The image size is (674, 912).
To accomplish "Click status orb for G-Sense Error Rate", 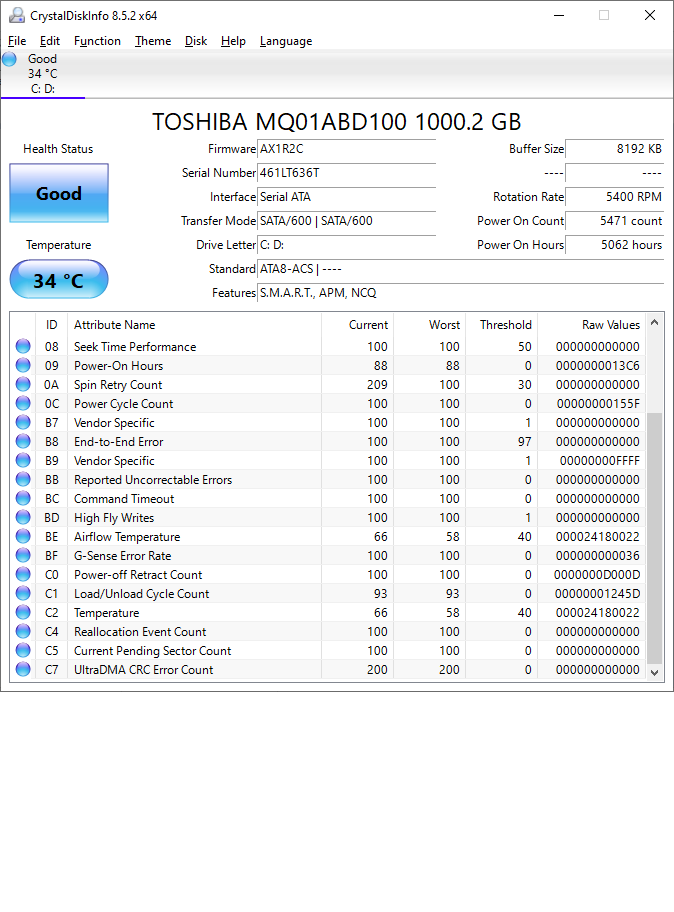I will 23,555.
